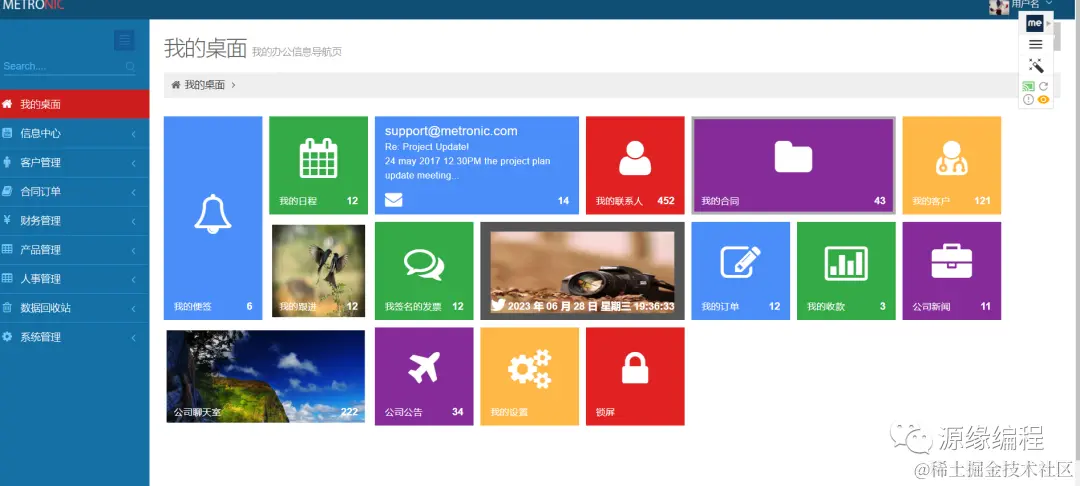Expand the 产品管理 chevron arrow

pos(134,251)
